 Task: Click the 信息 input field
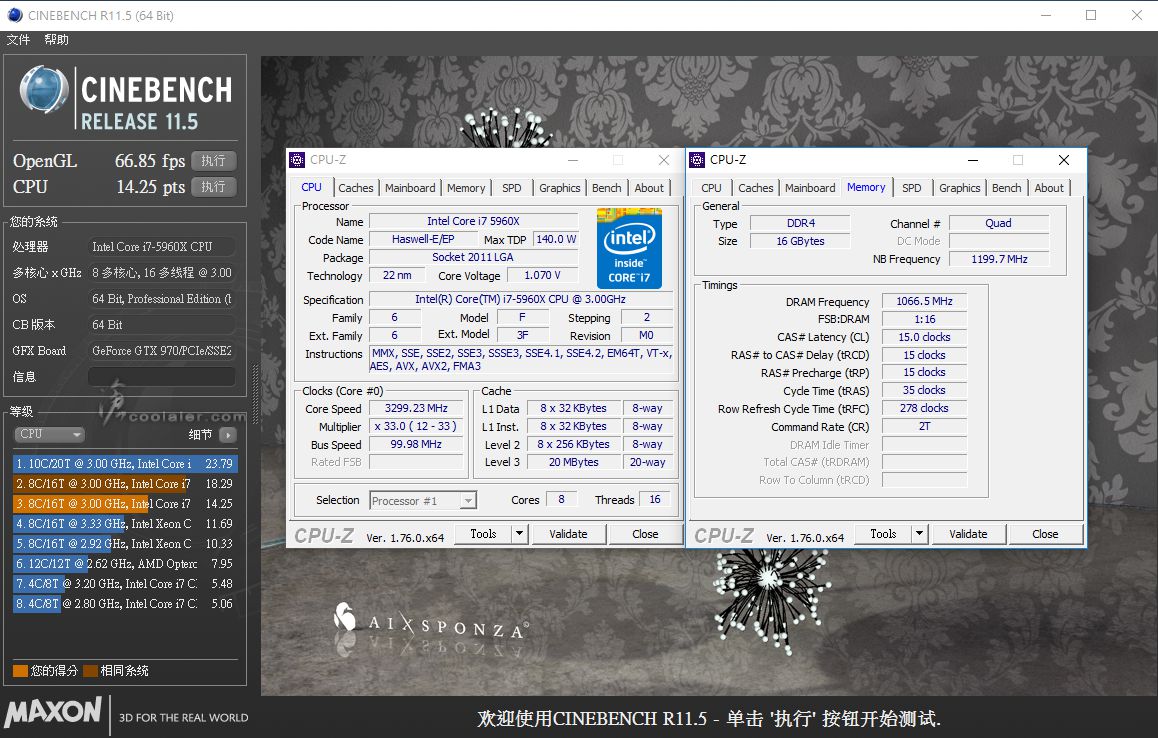[x=162, y=377]
